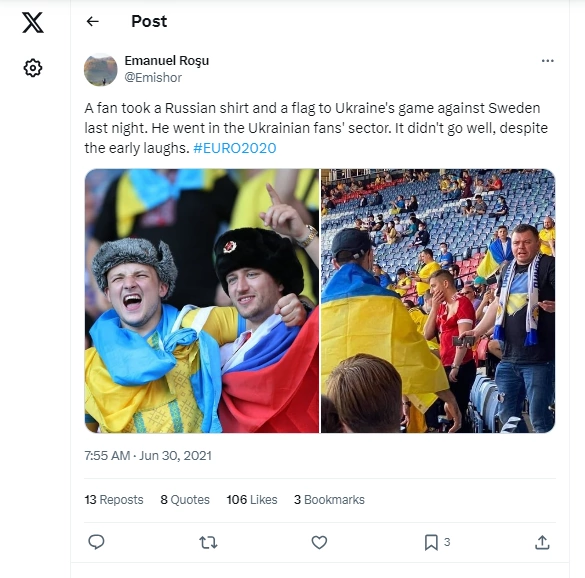Like the post with the heart icon
This screenshot has width=585, height=578.
coord(319,542)
